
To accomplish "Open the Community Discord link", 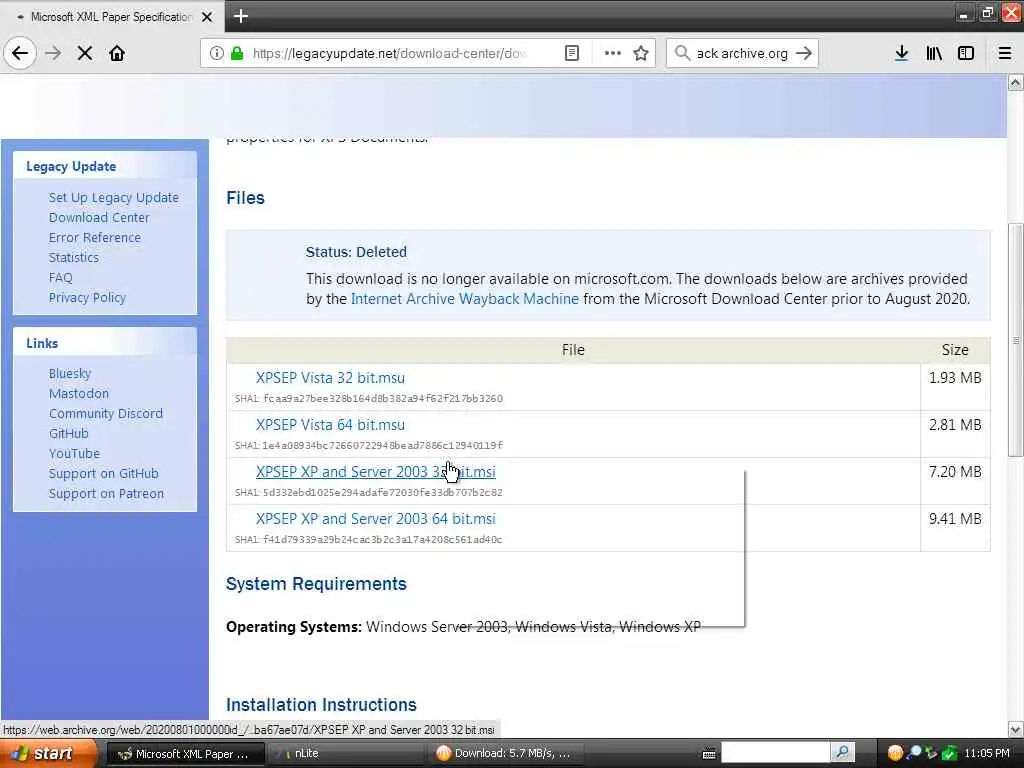I will coord(106,413).
